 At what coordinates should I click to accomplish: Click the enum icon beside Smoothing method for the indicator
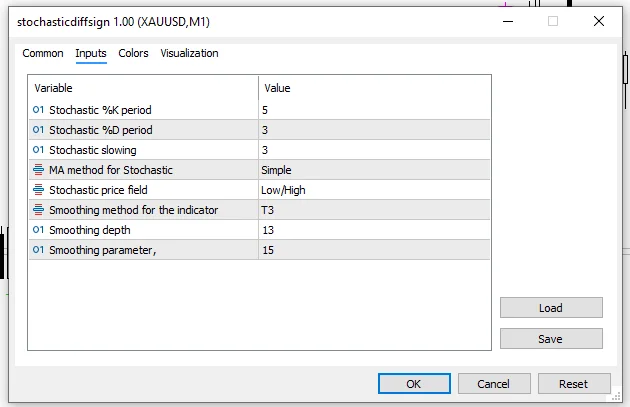point(38,210)
